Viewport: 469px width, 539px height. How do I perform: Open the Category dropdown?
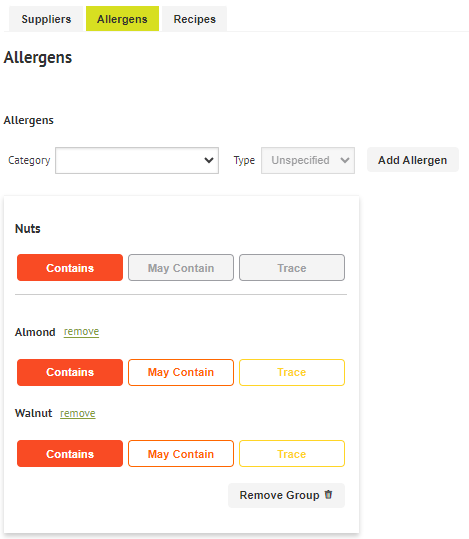pos(137,161)
